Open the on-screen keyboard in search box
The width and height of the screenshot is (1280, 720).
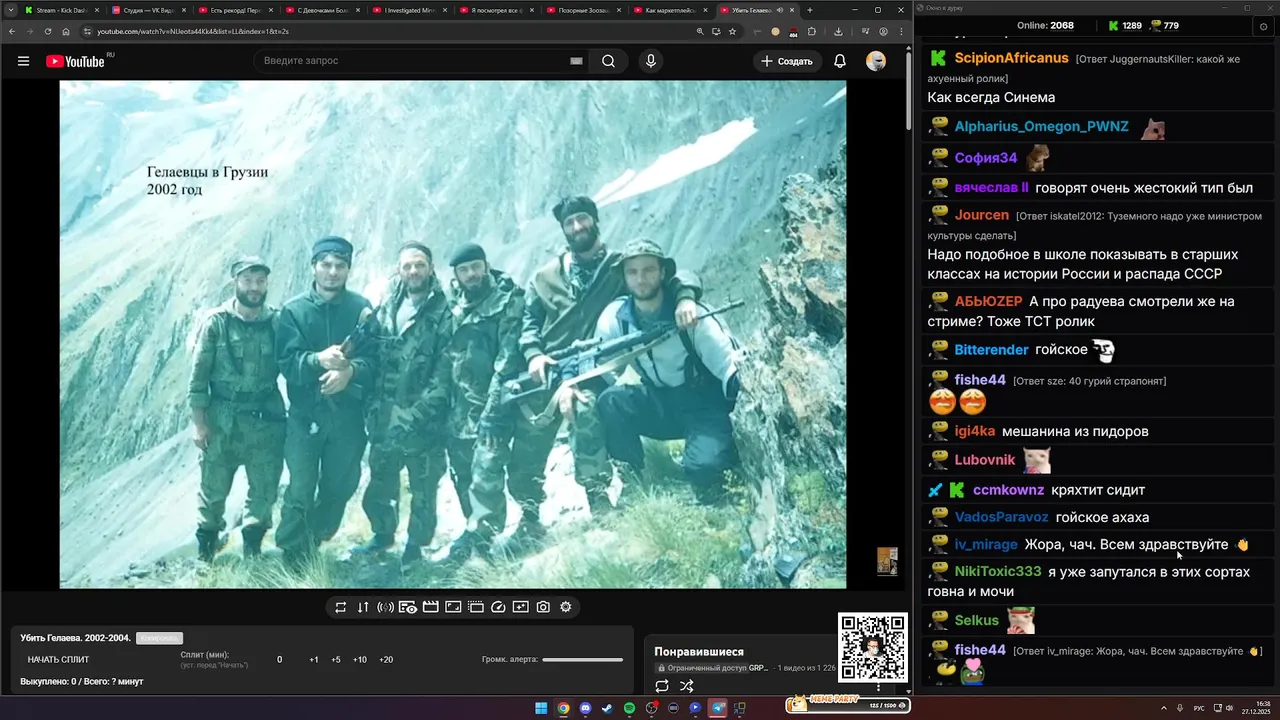coord(576,61)
